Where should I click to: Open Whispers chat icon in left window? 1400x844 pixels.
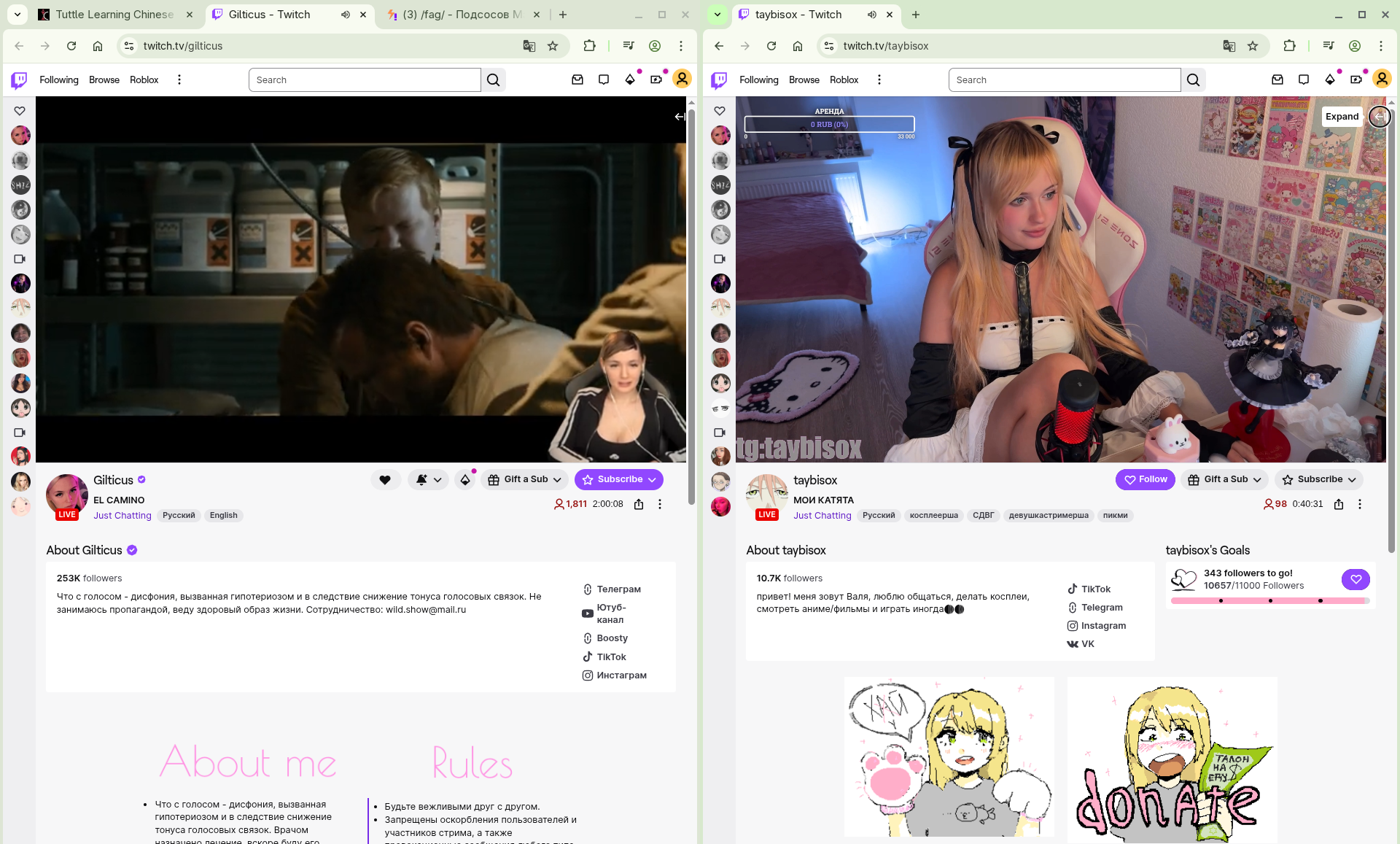pyautogui.click(x=604, y=80)
